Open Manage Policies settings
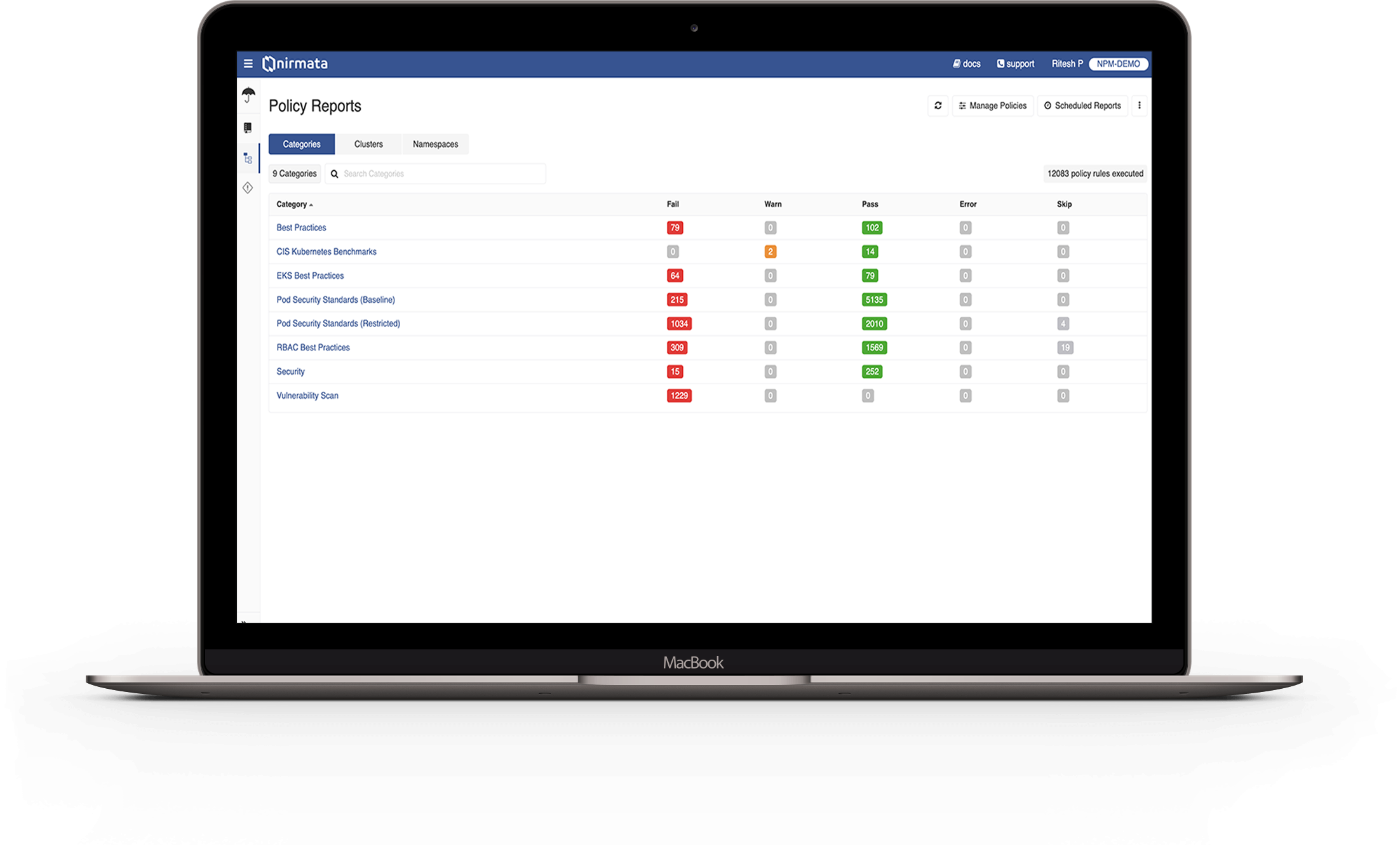The width and height of the screenshot is (1400, 845). [992, 105]
